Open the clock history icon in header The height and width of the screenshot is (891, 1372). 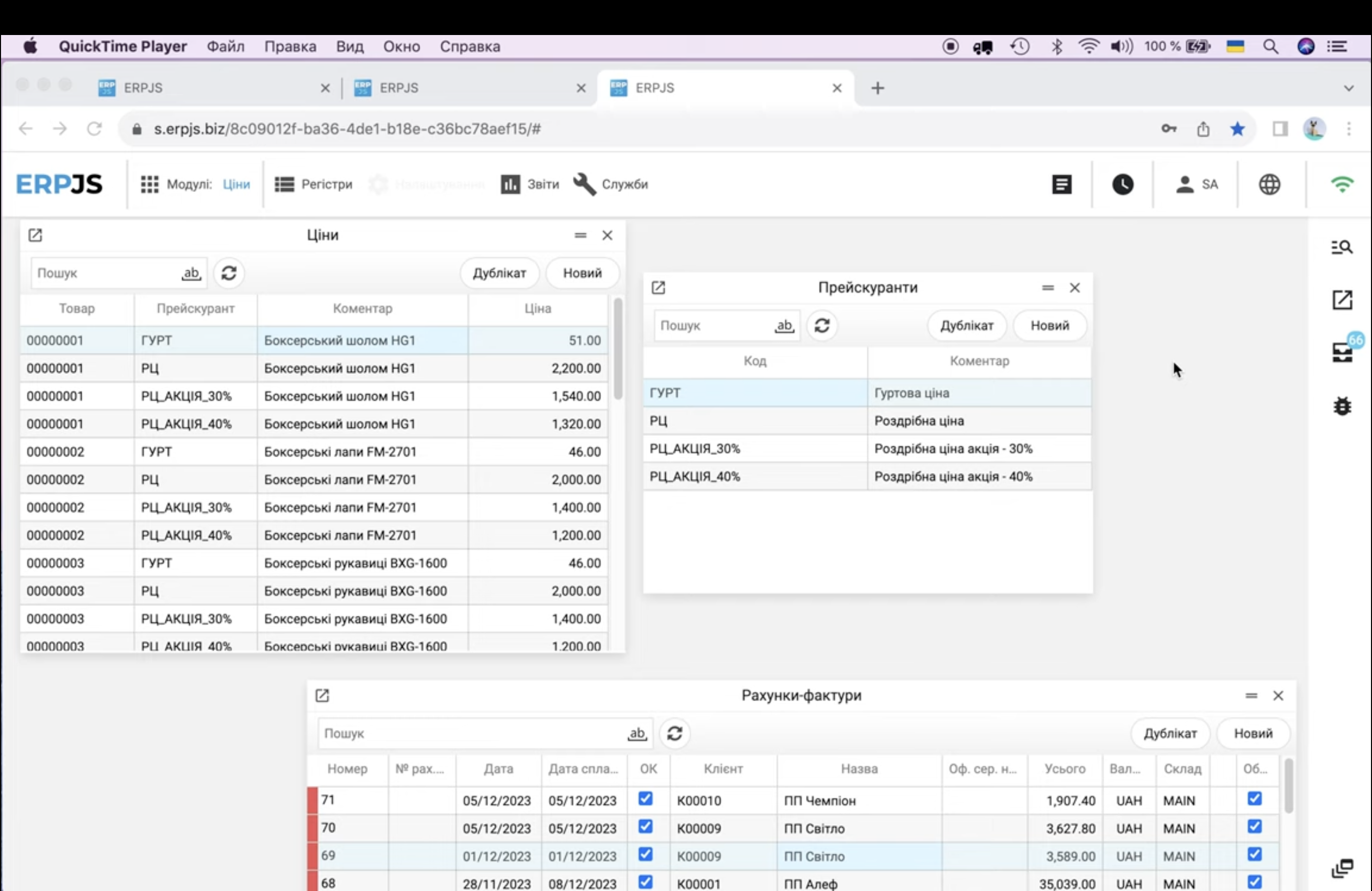pos(1122,184)
